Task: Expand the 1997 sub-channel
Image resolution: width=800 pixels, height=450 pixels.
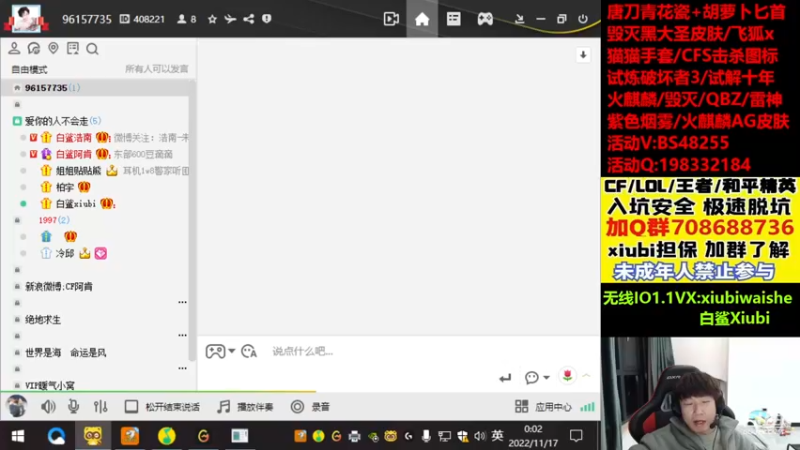Action: point(17,220)
